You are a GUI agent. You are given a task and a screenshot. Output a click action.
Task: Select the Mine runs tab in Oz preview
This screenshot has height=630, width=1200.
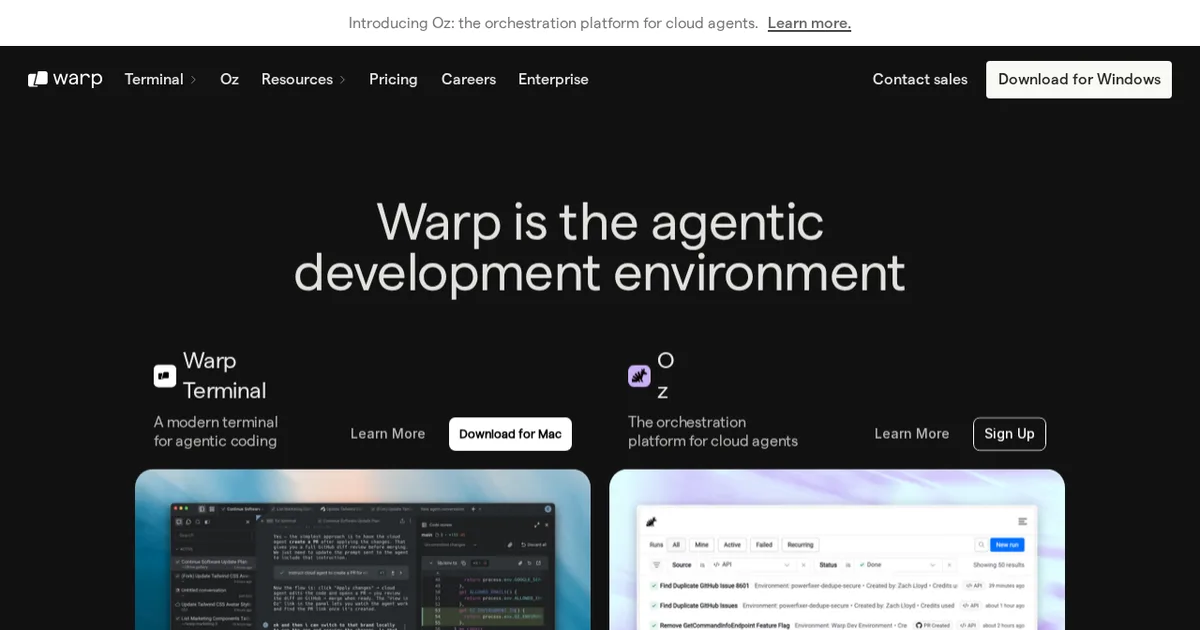702,545
